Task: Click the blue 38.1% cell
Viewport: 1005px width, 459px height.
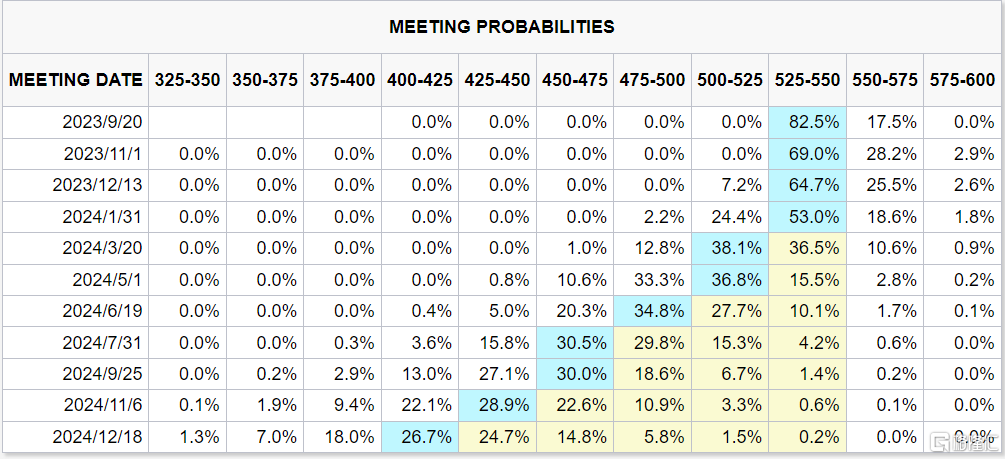Action: click(730, 248)
